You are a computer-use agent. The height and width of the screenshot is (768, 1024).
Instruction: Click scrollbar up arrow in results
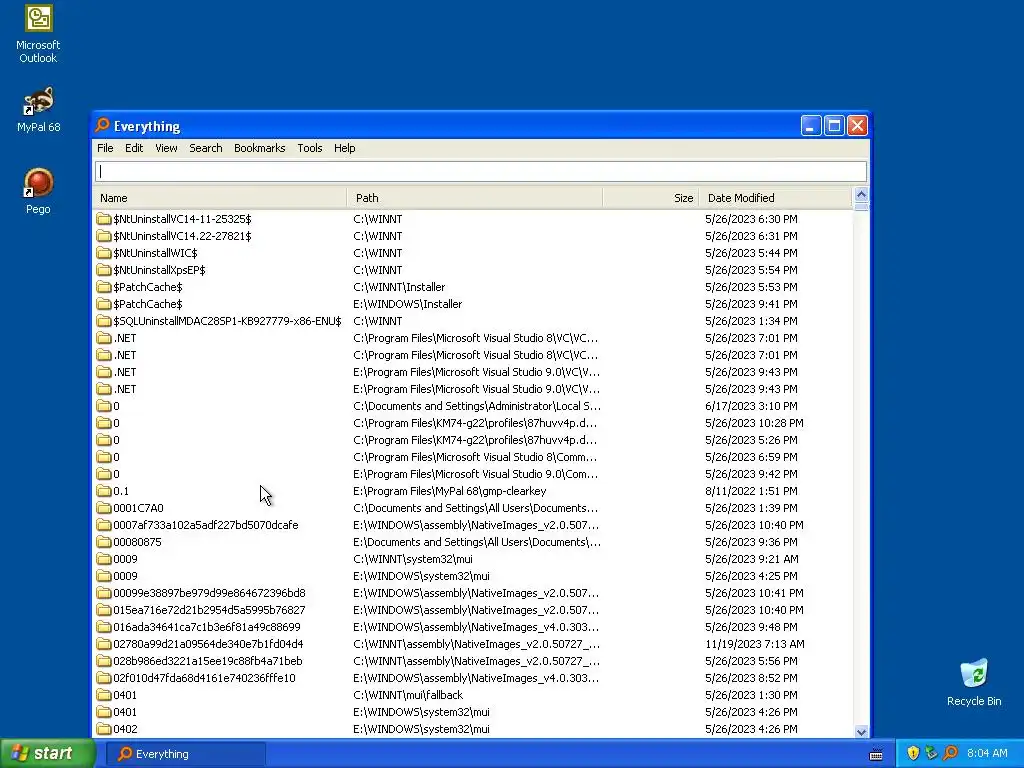[x=861, y=195]
